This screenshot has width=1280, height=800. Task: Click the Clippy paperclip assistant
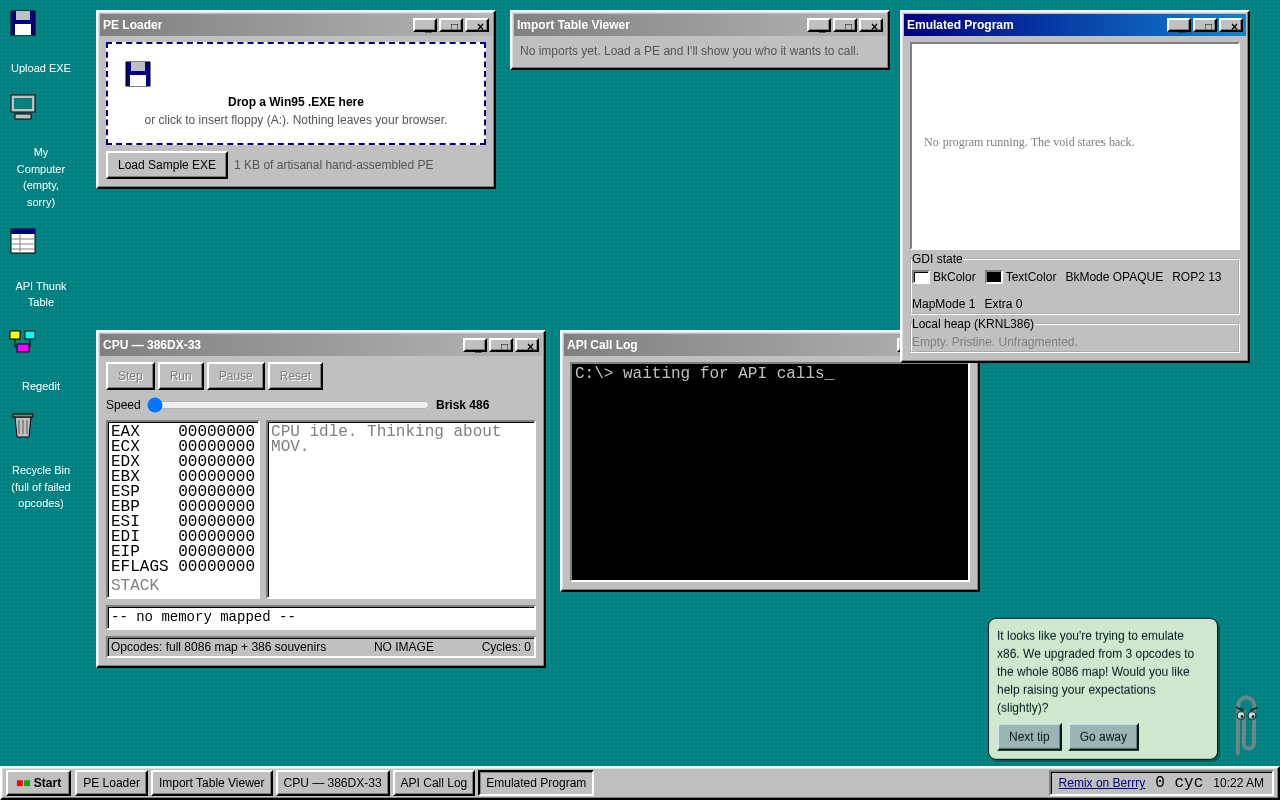pos(1245,725)
